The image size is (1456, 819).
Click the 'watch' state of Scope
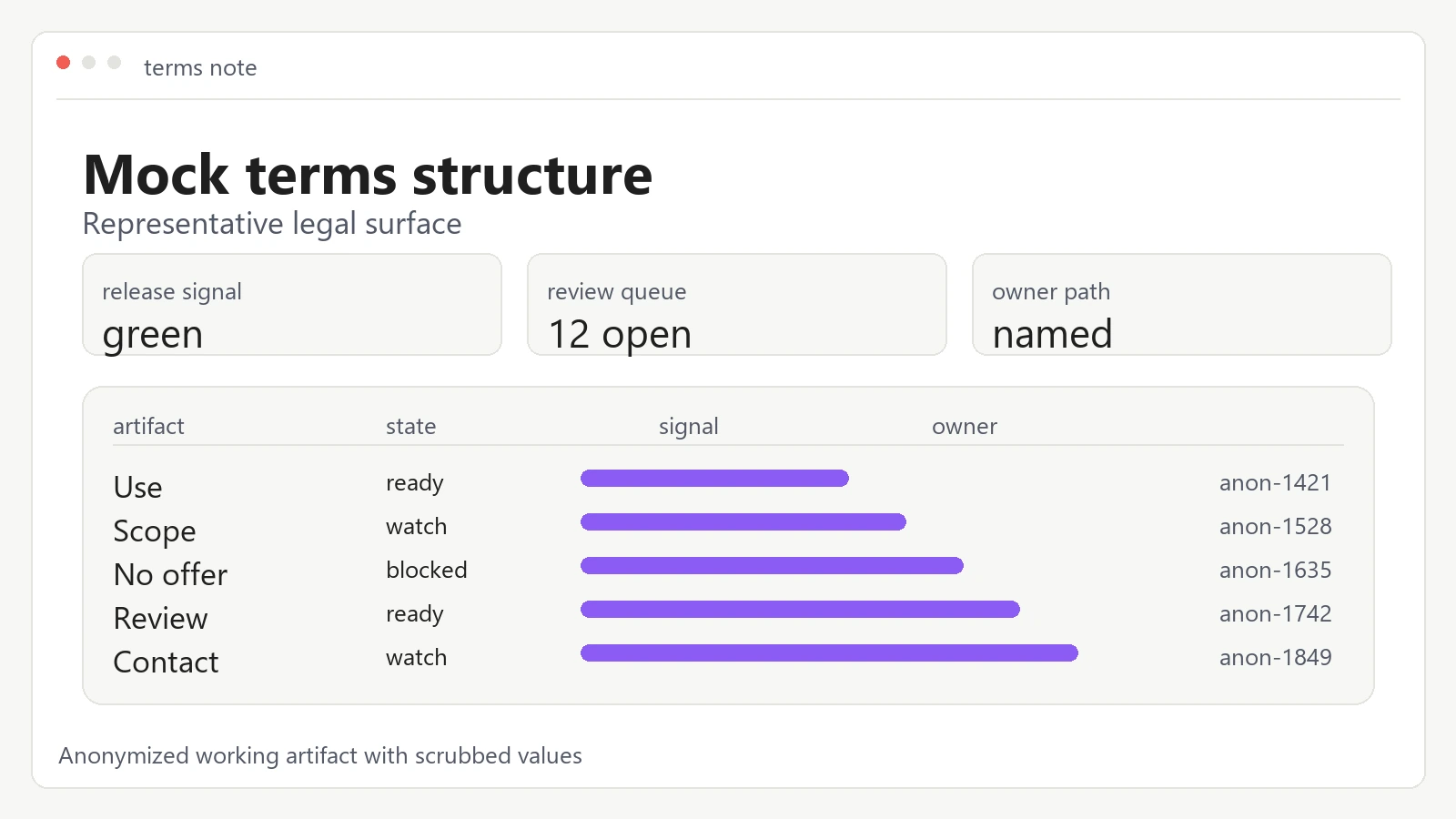click(417, 526)
